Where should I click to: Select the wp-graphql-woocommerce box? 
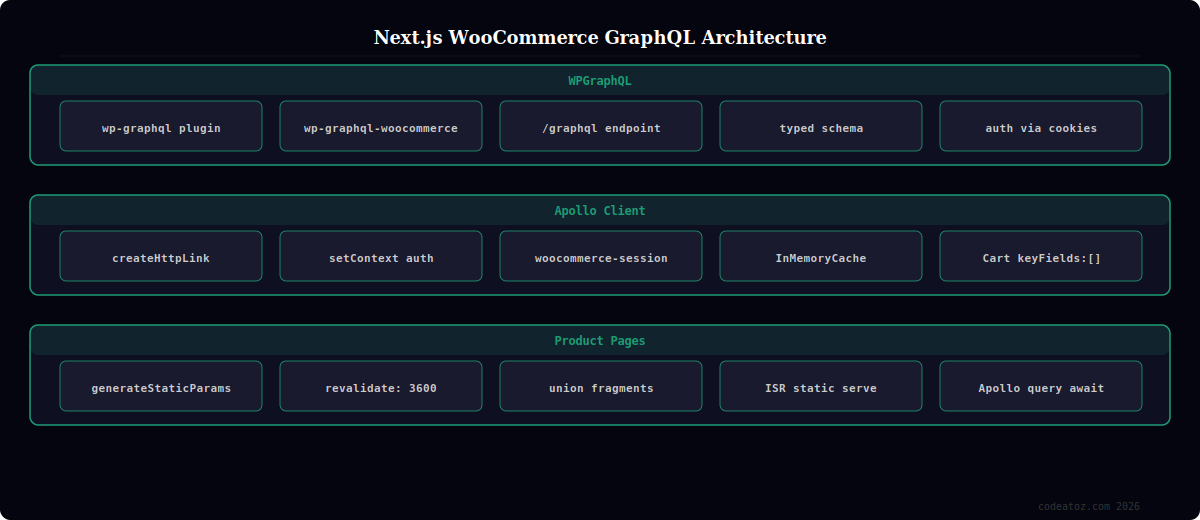381,126
